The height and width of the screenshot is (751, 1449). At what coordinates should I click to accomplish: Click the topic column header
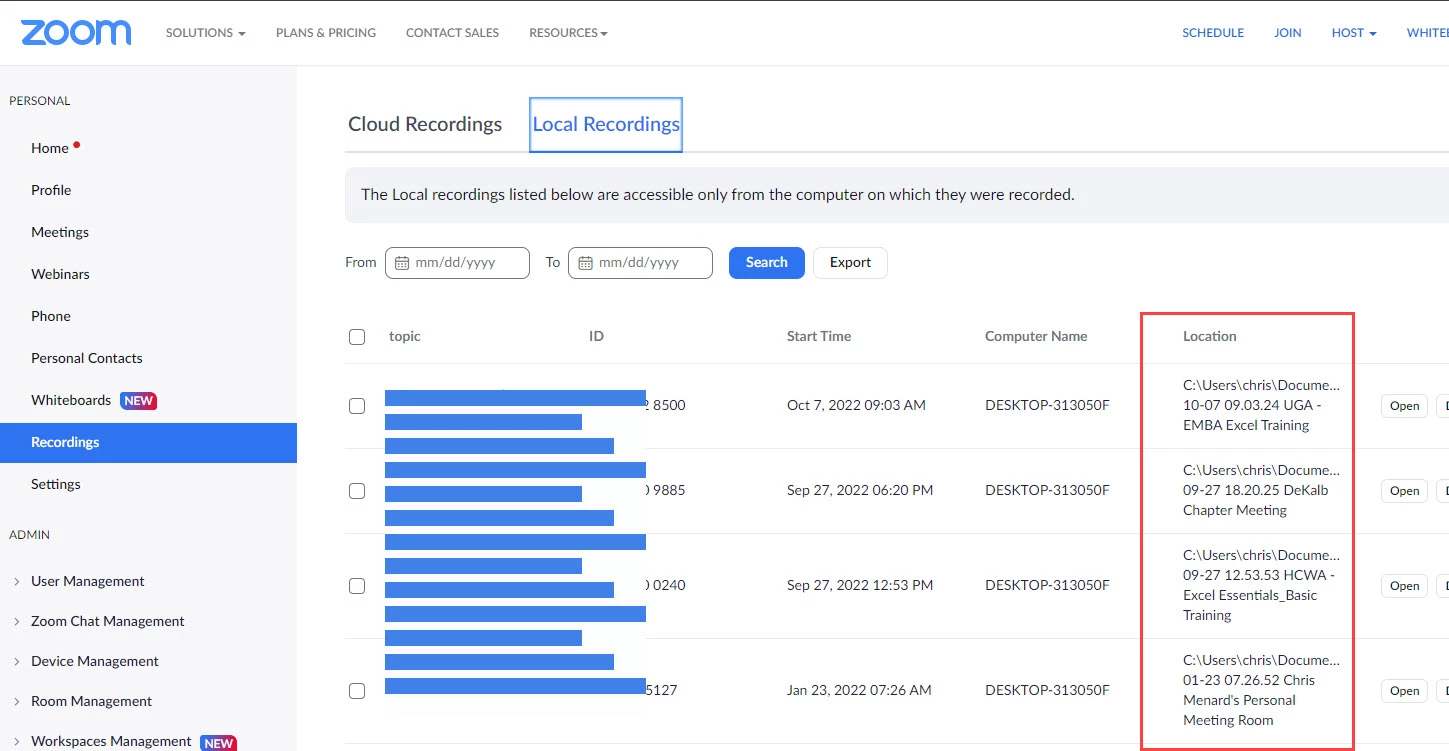405,337
